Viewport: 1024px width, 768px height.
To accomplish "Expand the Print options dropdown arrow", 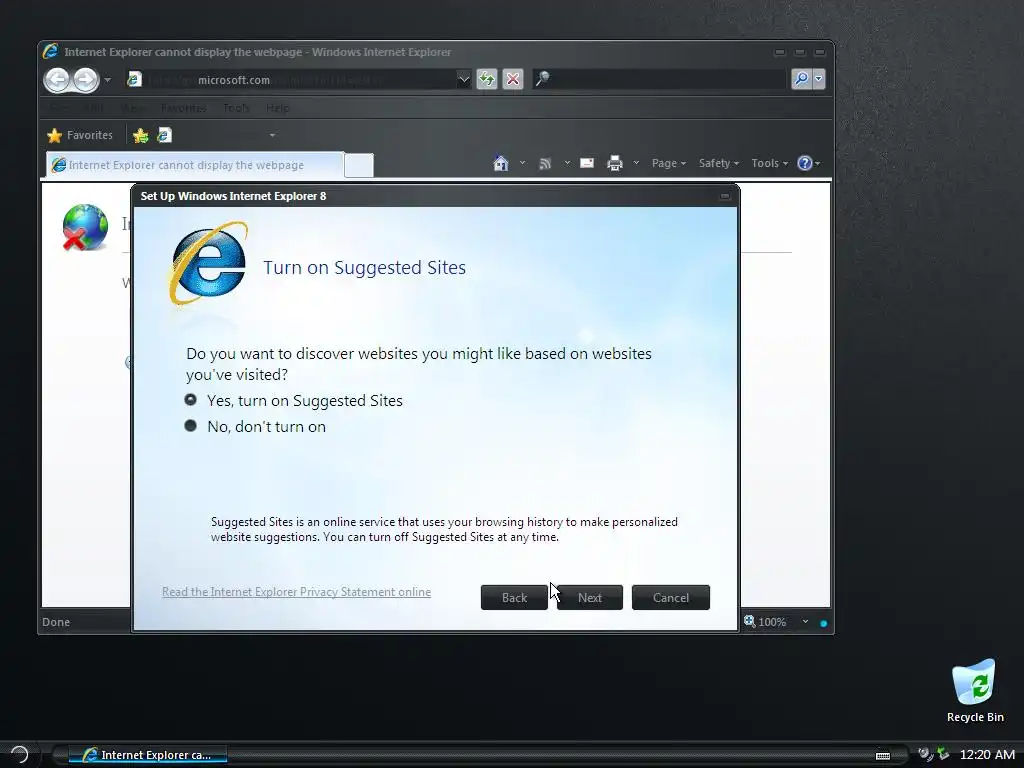I will [636, 163].
